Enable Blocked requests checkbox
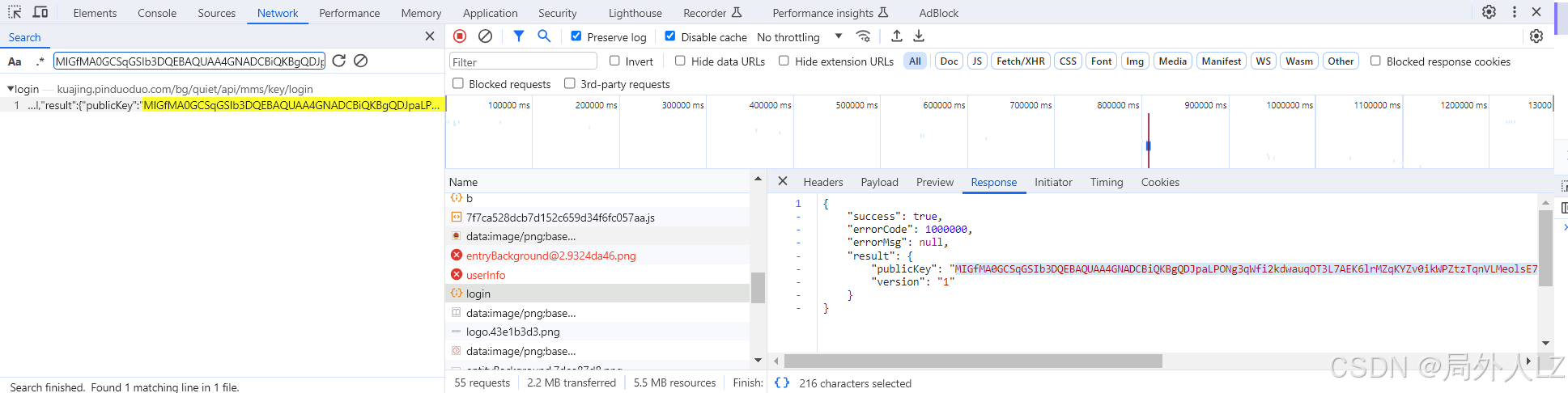This screenshot has height=393, width=1568. click(x=458, y=83)
